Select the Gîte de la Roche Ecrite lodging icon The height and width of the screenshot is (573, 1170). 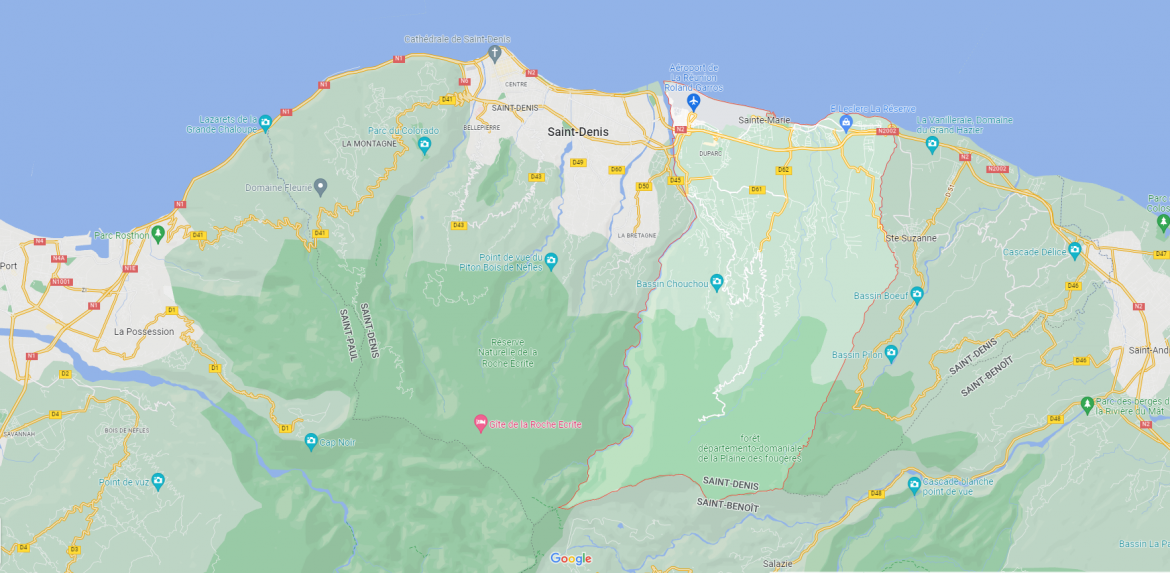coord(480,424)
